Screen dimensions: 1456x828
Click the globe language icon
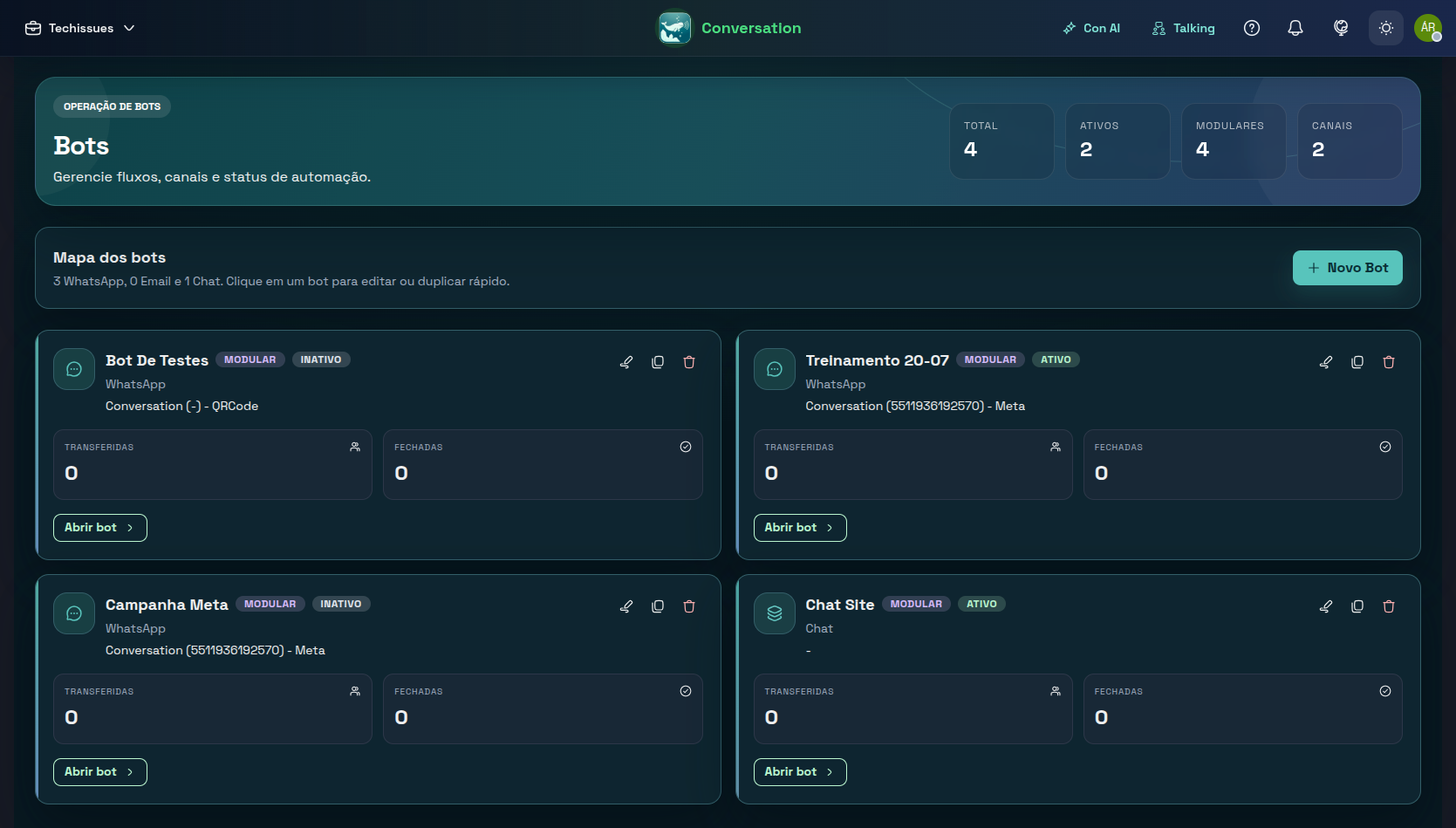click(1341, 28)
